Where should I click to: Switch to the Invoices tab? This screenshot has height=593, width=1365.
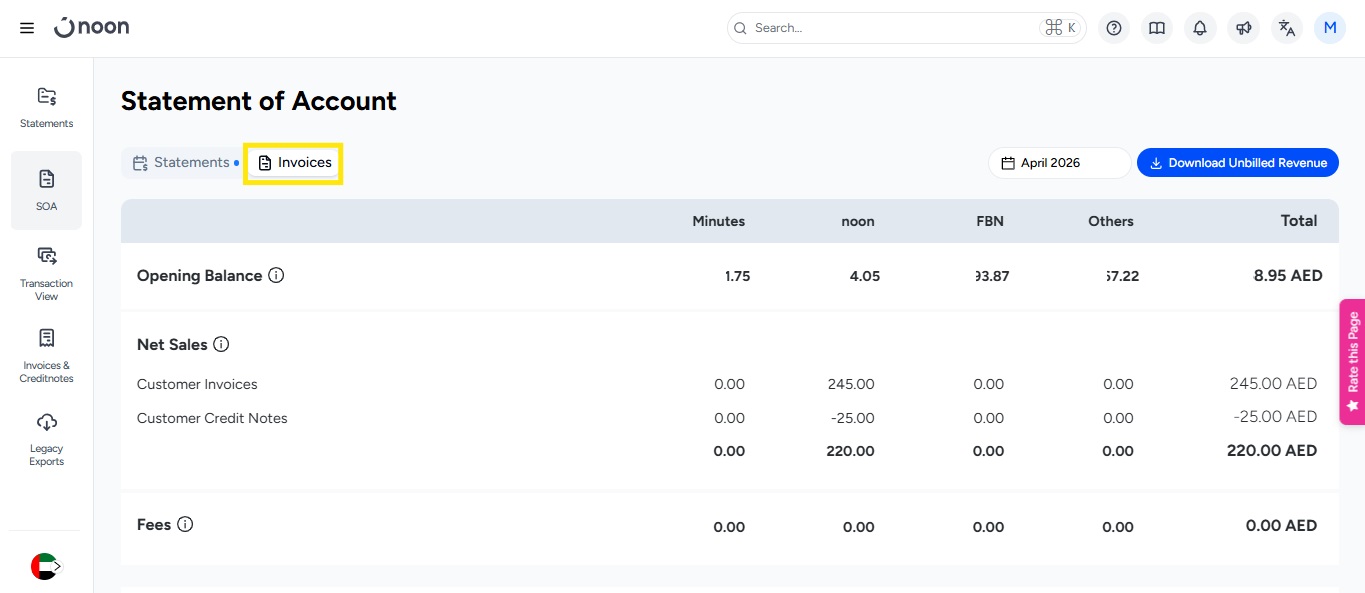(295, 163)
